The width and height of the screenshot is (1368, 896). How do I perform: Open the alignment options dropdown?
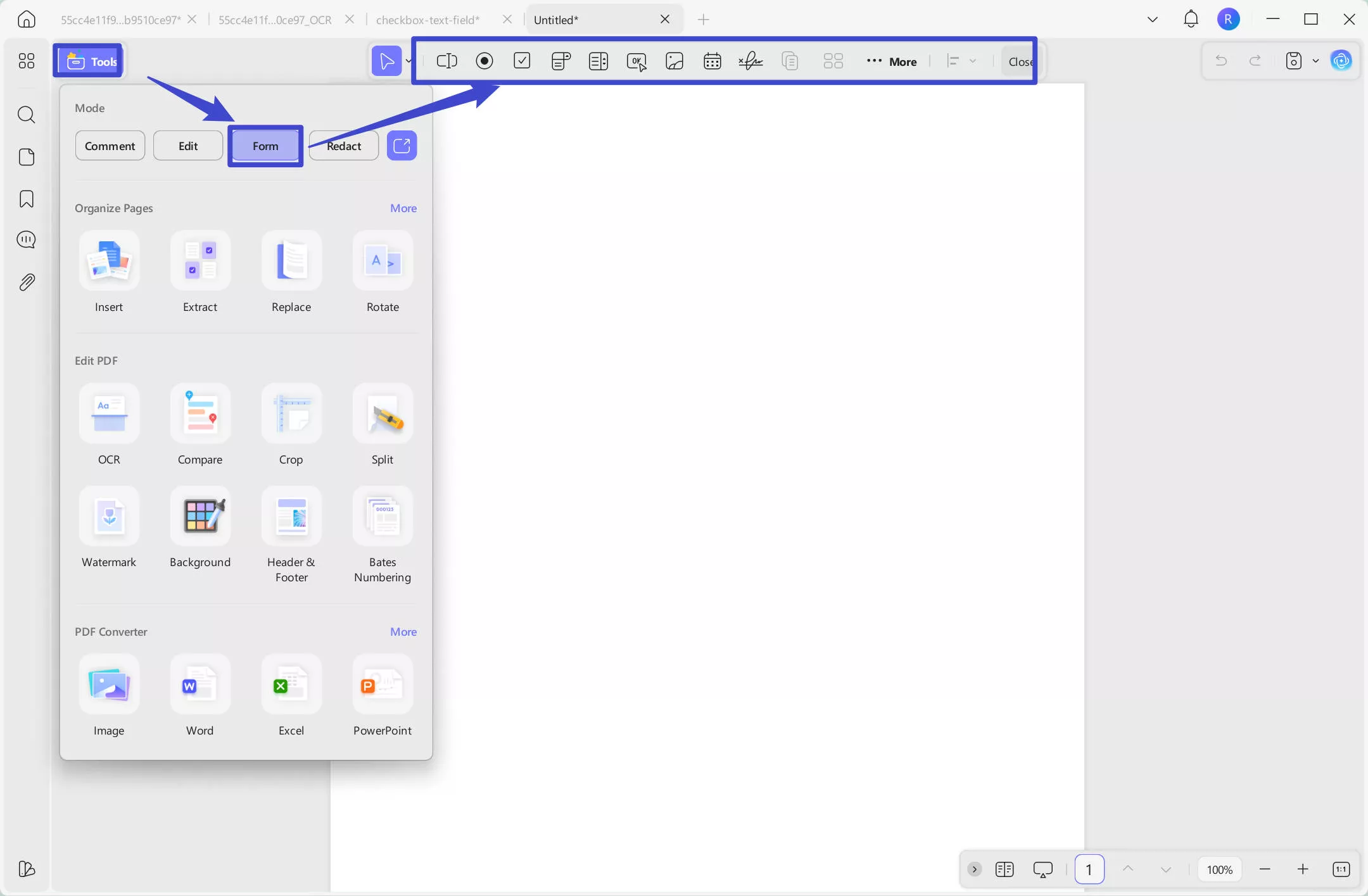pos(973,61)
